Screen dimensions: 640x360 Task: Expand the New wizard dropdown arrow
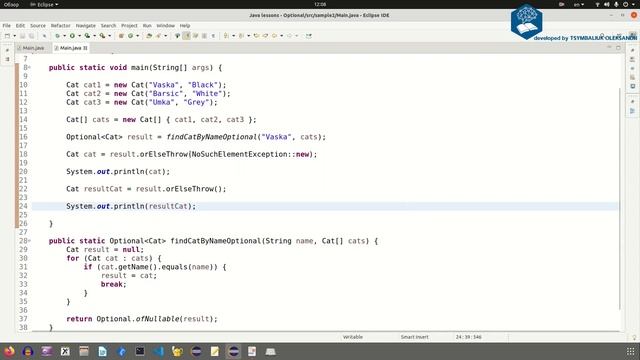(x=15, y=36)
